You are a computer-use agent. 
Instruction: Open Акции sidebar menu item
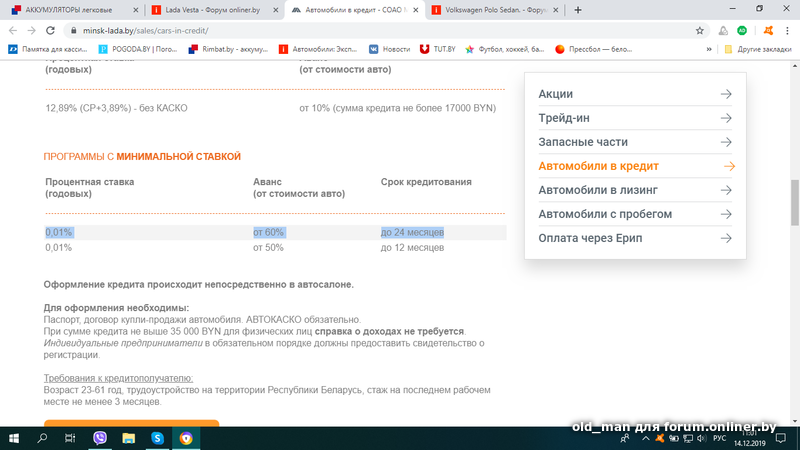click(x=635, y=94)
